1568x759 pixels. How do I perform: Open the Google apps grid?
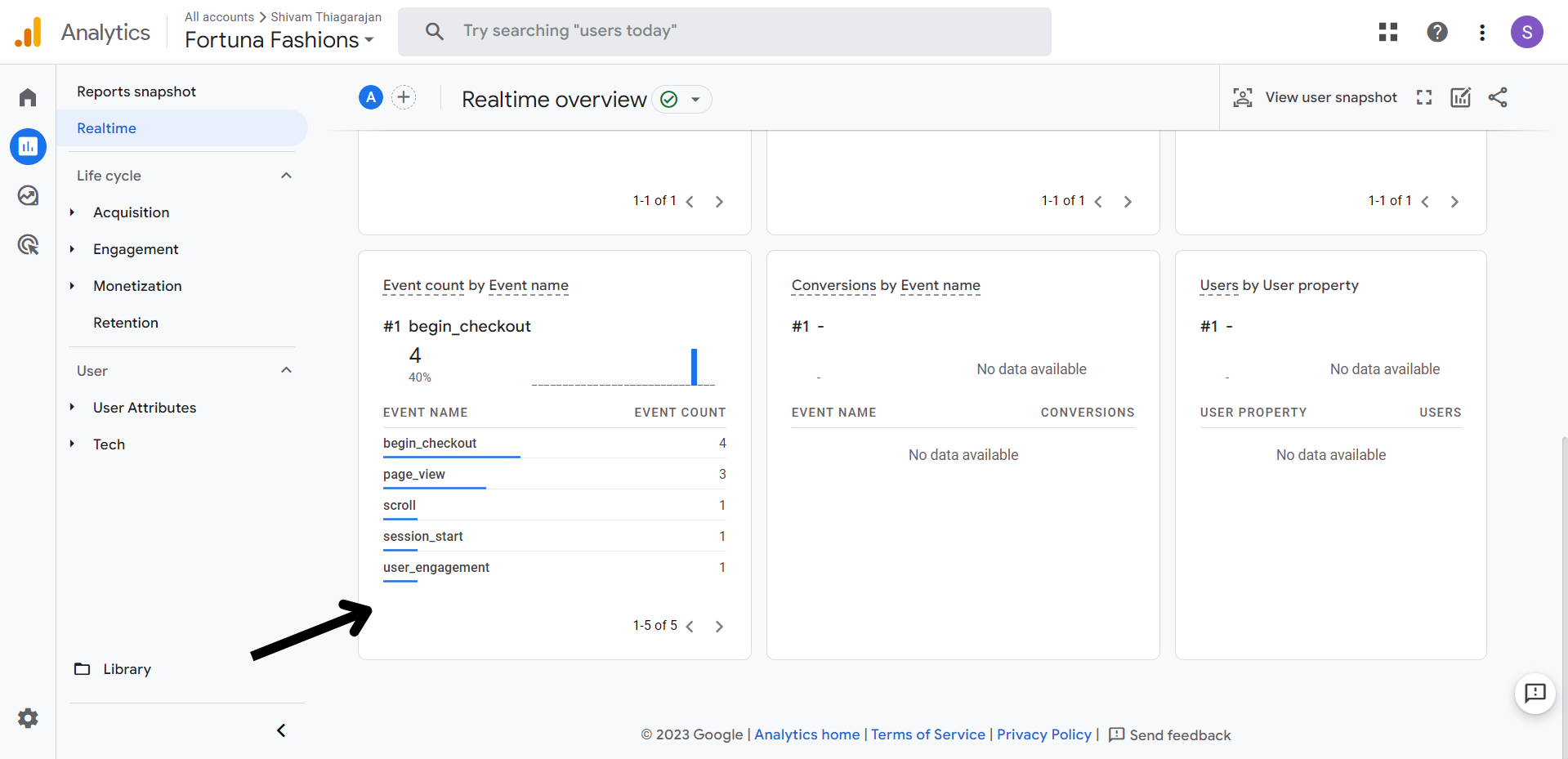[x=1387, y=32]
